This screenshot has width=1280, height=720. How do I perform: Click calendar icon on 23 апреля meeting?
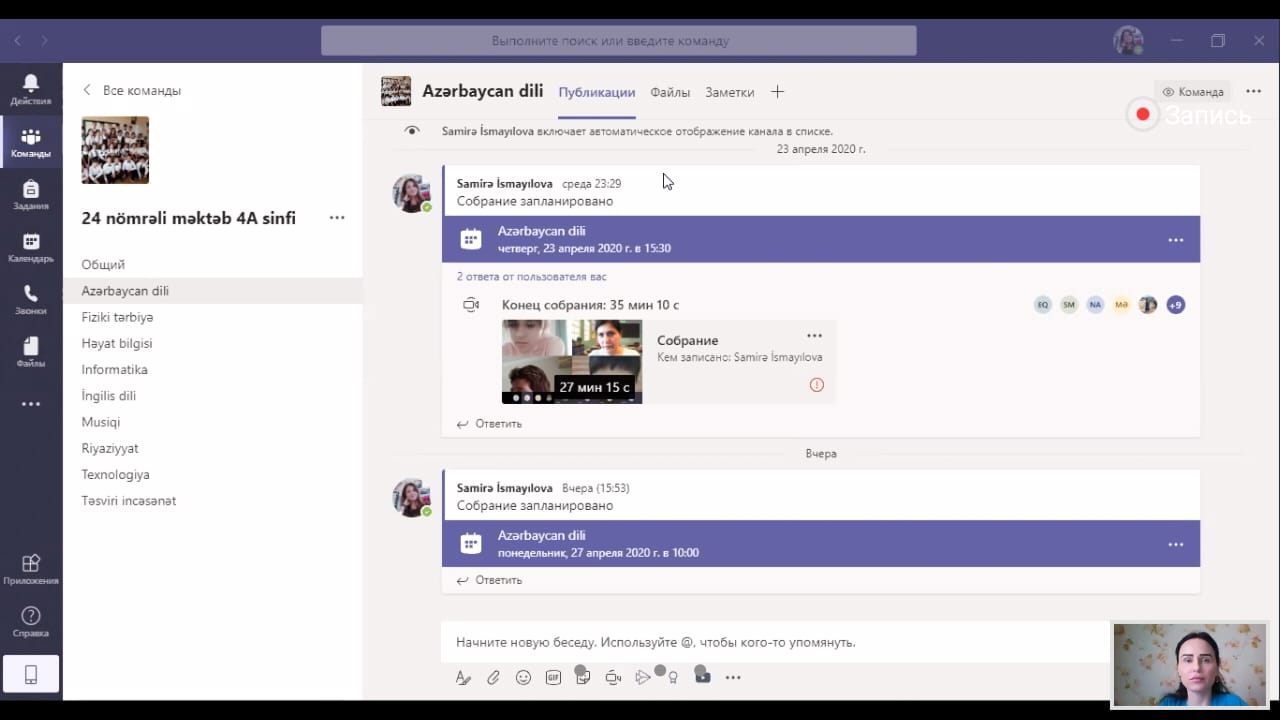(x=470, y=240)
